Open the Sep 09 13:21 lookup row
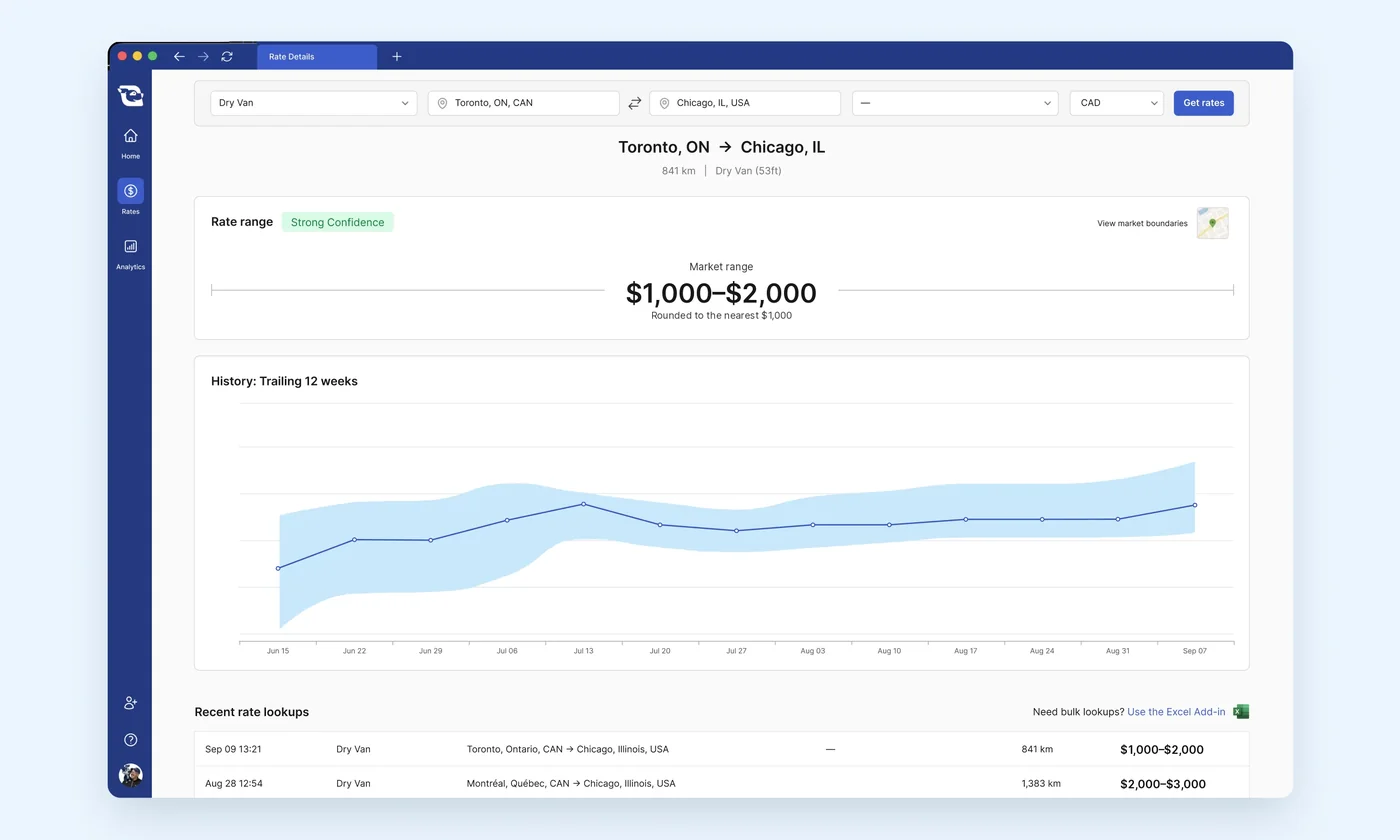 721,749
